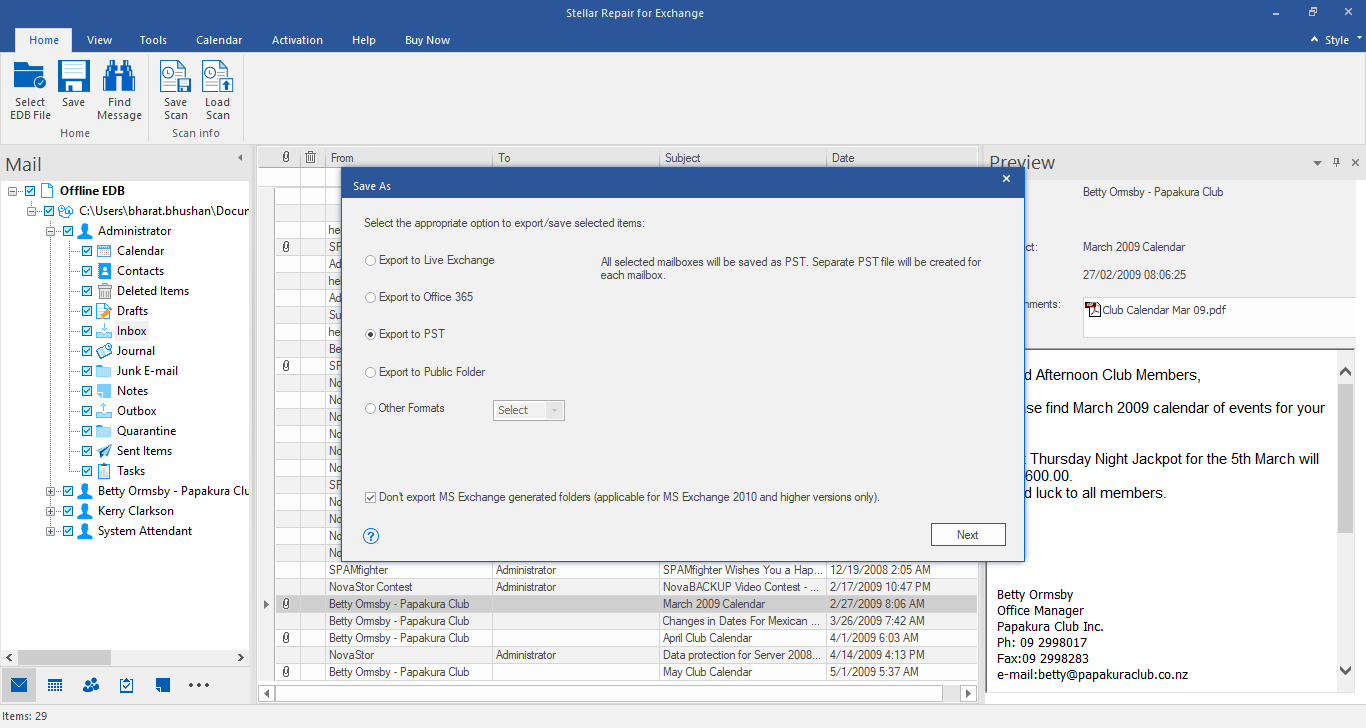Collapse the Mail pane arrow
This screenshot has width=1366, height=728.
[240, 158]
